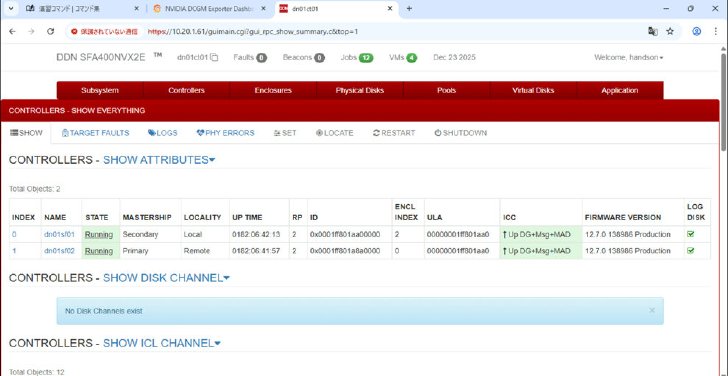Toggle log disk checkbox for dn01sf01

(x=690, y=234)
